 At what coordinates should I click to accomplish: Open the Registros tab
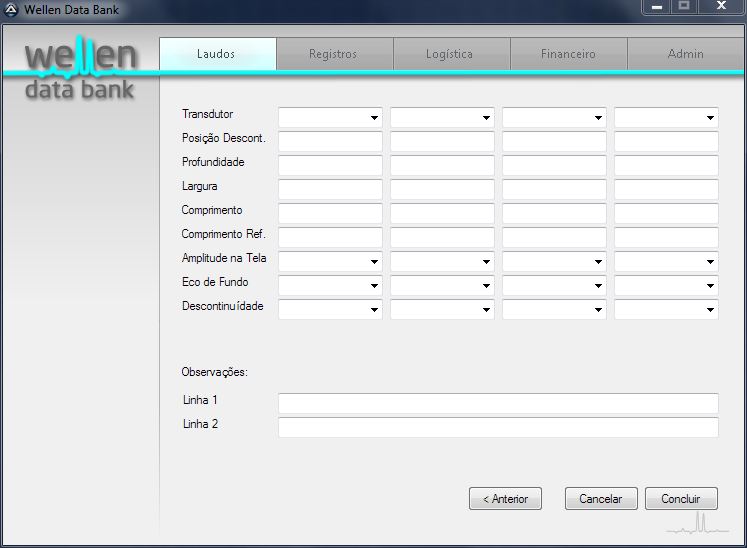coord(335,54)
